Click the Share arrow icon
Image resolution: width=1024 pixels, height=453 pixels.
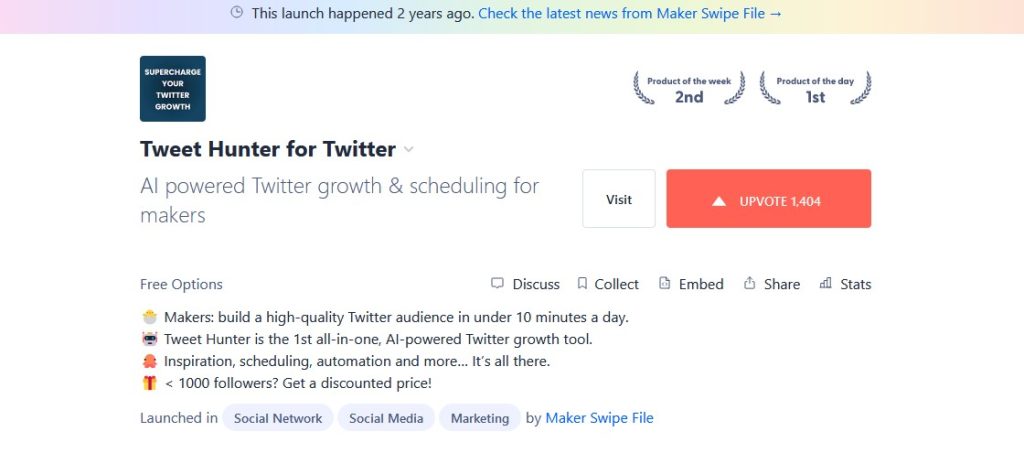[x=749, y=283]
